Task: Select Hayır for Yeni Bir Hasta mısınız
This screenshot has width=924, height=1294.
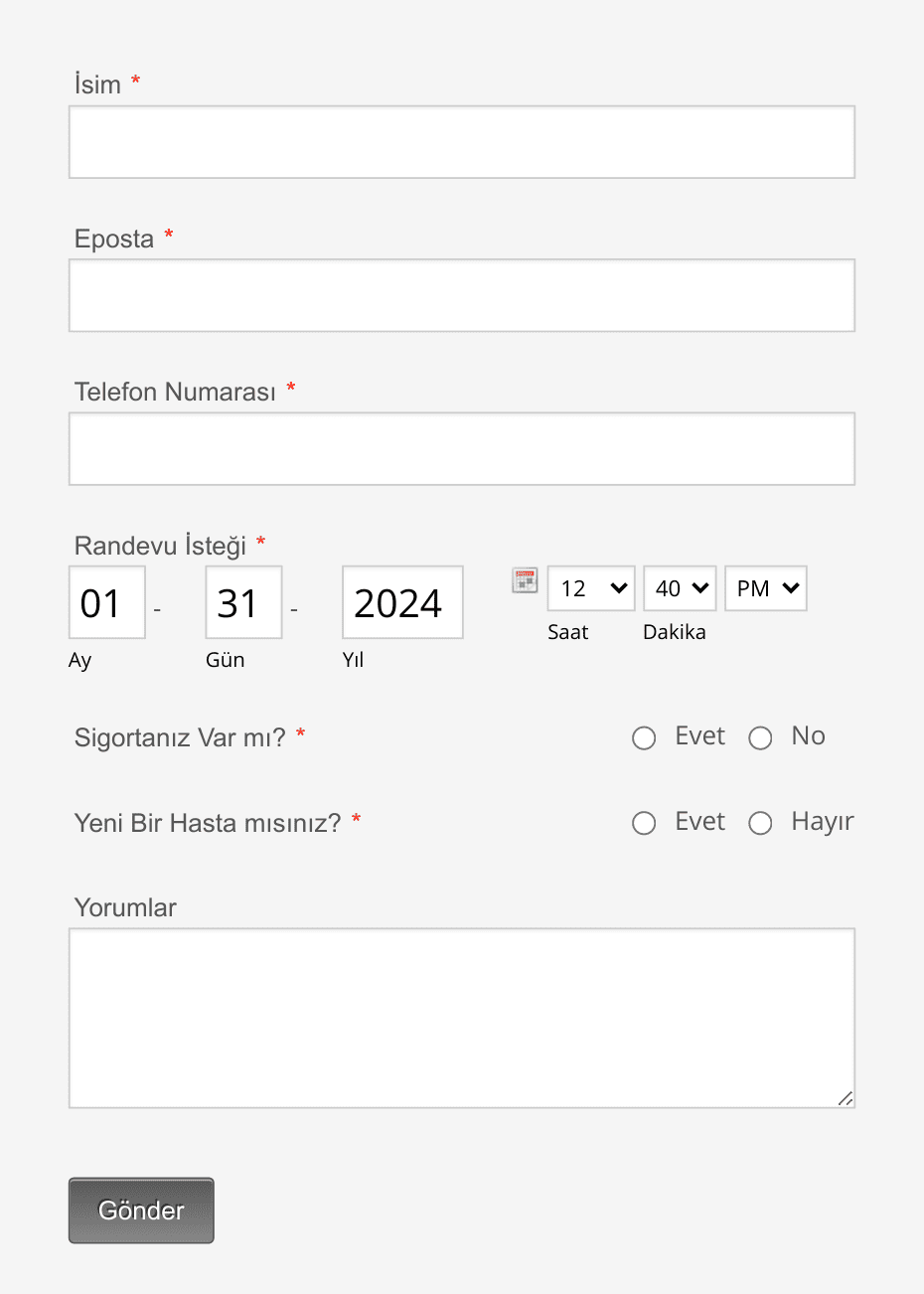Action: (x=760, y=823)
